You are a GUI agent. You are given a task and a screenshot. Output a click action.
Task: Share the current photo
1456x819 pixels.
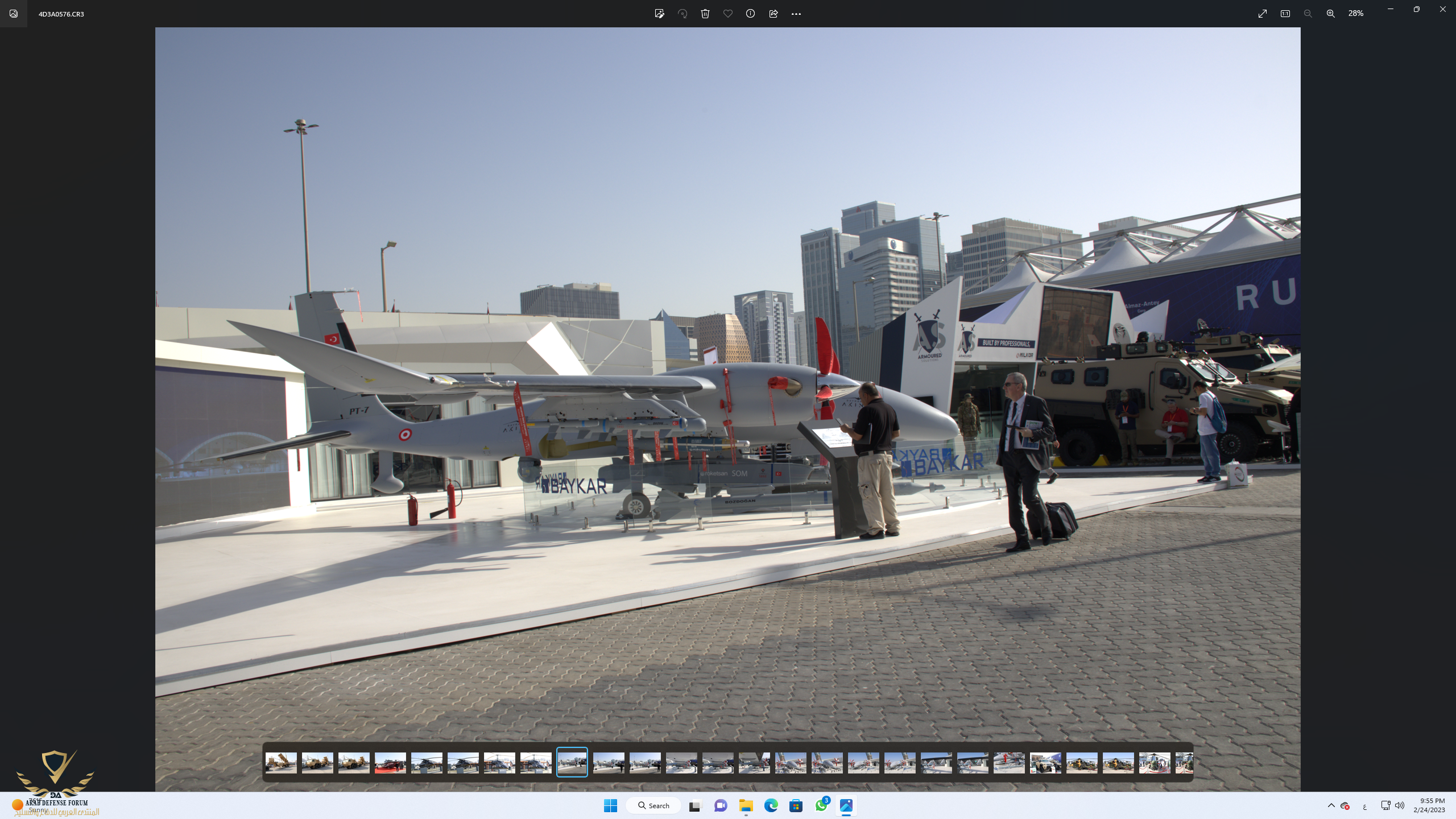(x=773, y=14)
